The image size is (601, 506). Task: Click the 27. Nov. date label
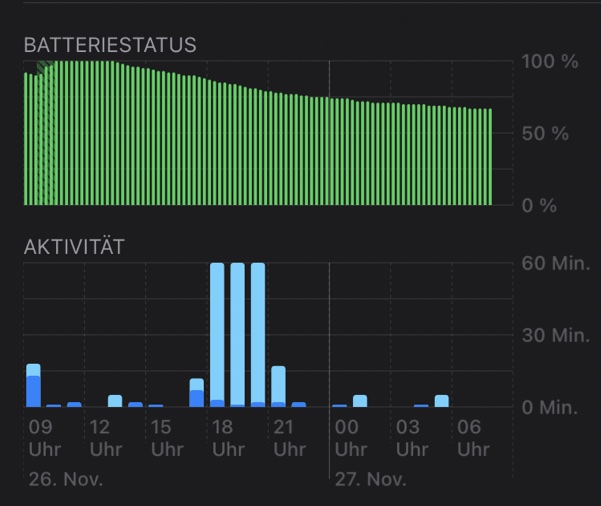(x=370, y=479)
